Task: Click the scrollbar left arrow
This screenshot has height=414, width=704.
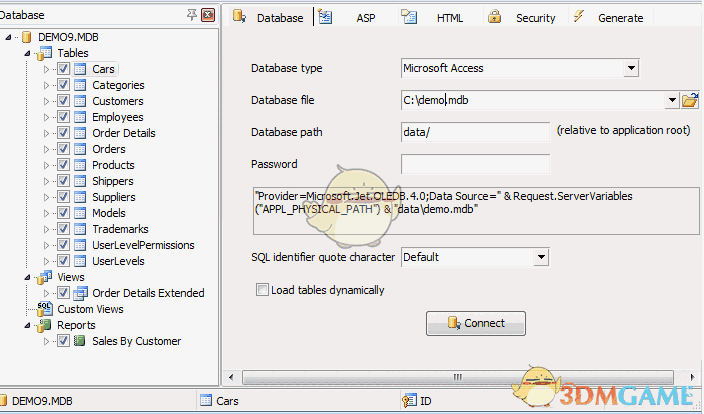Action: click(x=231, y=377)
